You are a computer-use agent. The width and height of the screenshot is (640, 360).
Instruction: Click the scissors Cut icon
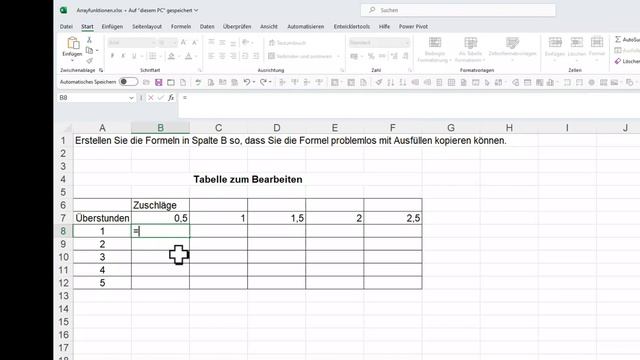coord(89,40)
